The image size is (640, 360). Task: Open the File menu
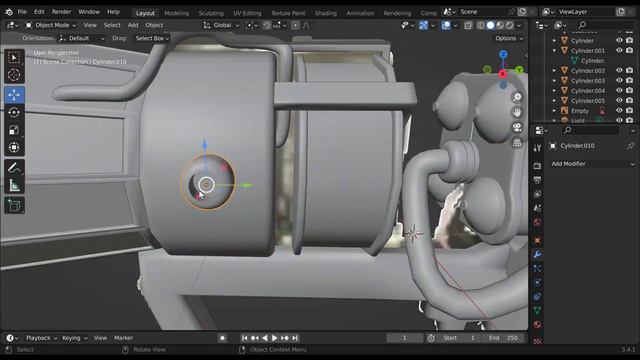pos(22,12)
